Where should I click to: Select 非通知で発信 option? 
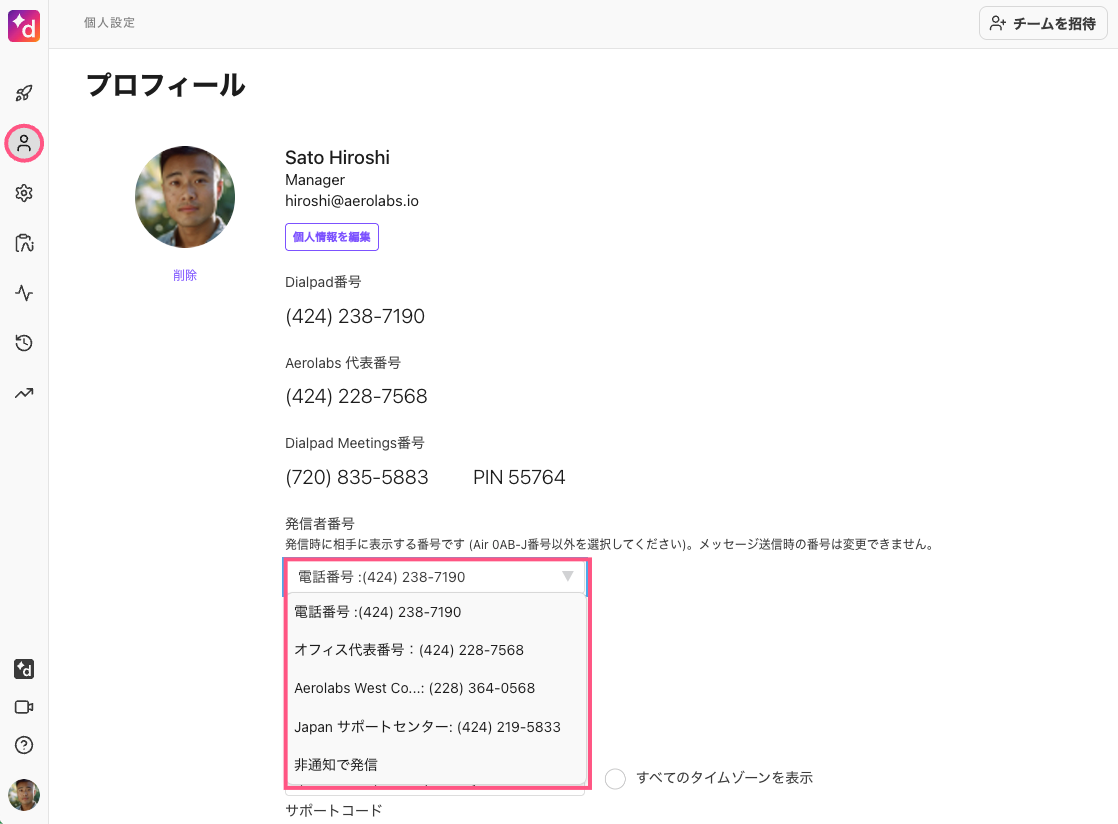437,765
